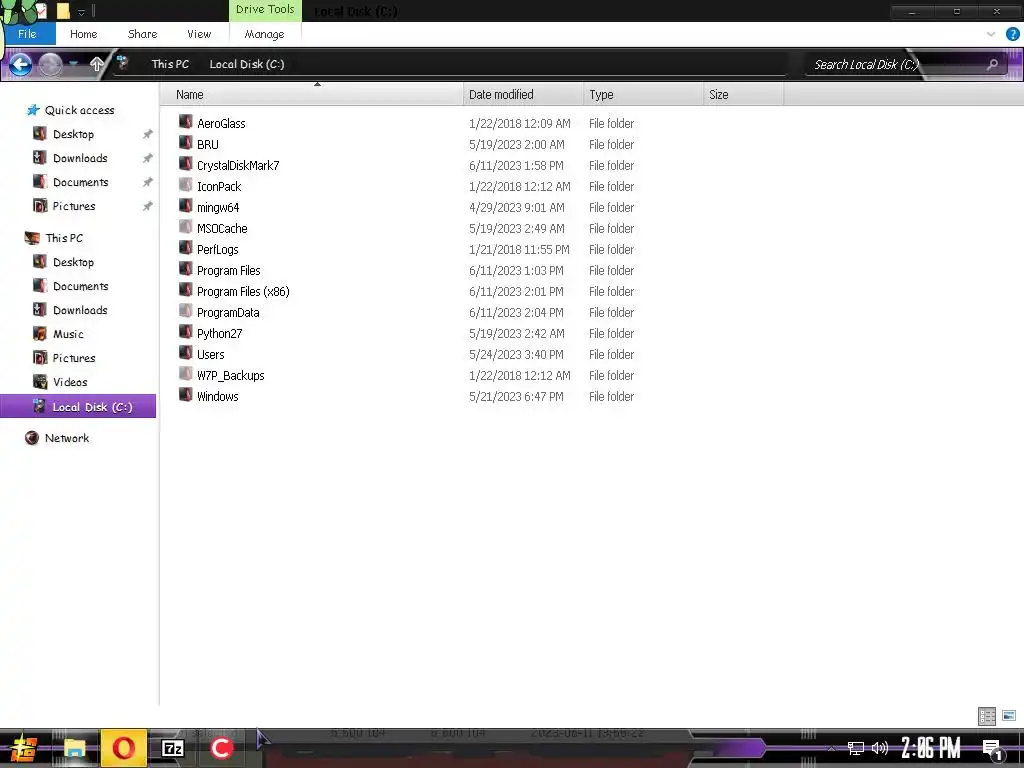This screenshot has height=768, width=1024.
Task: Go back using the Back arrow button
Action: coord(20,64)
